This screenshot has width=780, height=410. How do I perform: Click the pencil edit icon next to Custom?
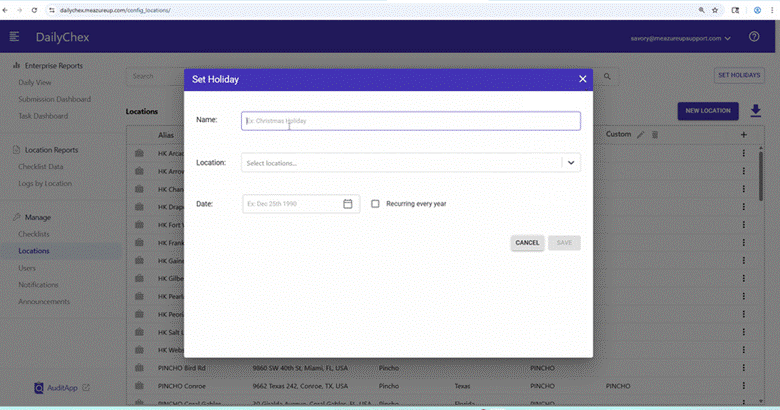coord(641,135)
